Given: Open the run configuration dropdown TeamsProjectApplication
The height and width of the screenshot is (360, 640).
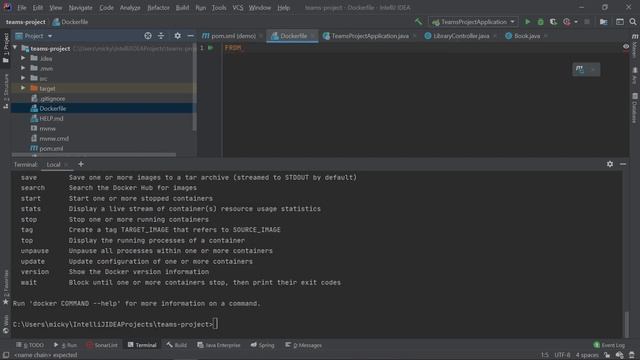Looking at the screenshot, I should (473, 22).
